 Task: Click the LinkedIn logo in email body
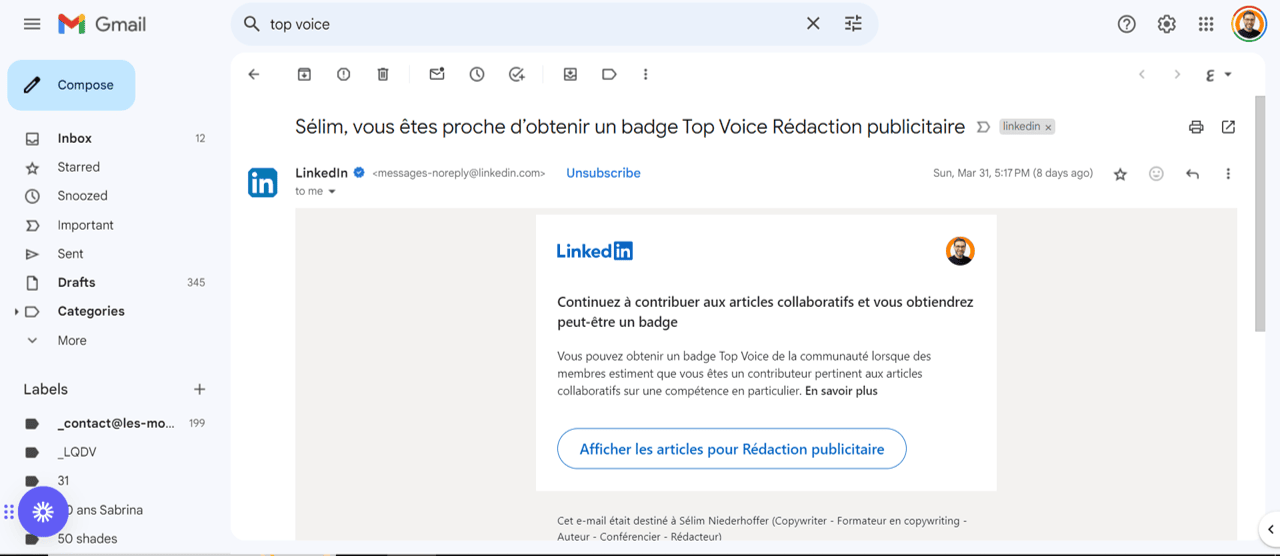(x=595, y=251)
